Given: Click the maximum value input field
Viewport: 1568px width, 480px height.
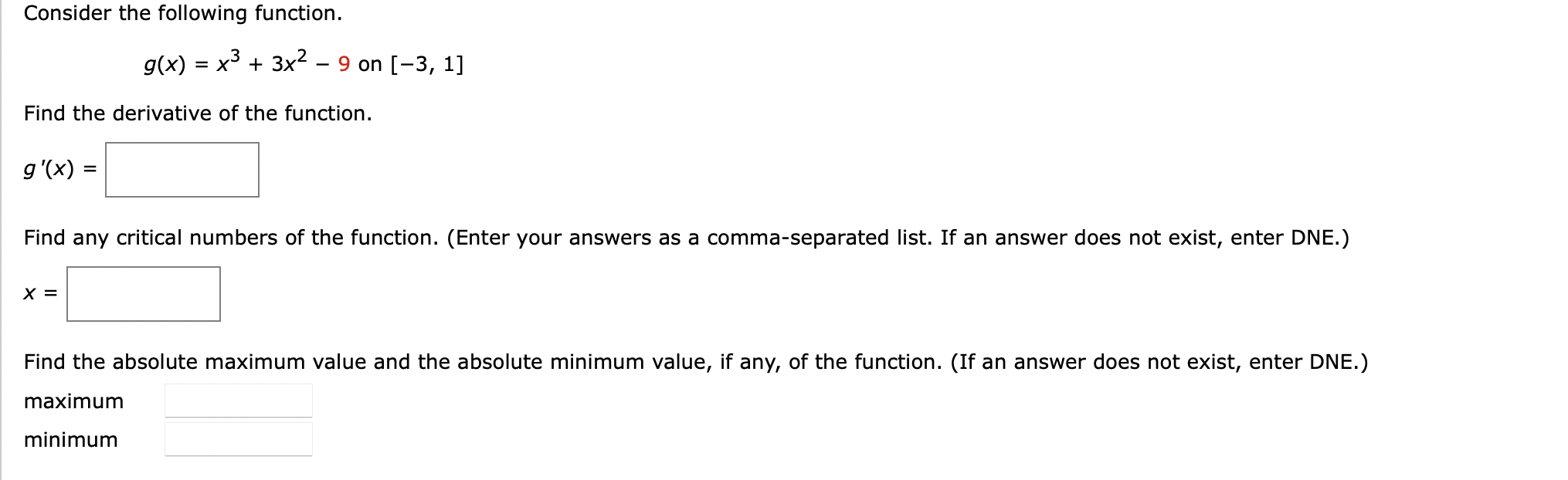Looking at the screenshot, I should click(x=238, y=400).
